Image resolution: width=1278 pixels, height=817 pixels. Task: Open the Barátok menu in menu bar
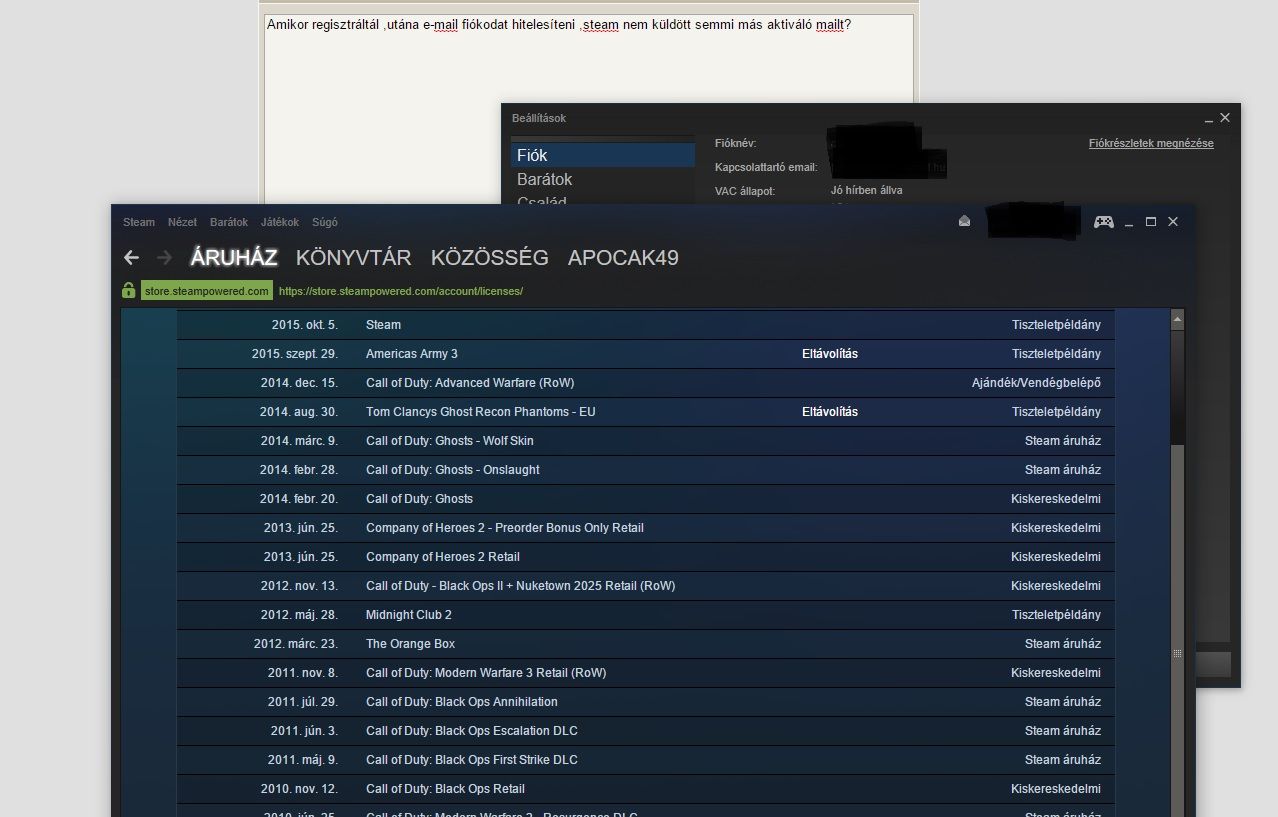point(229,222)
